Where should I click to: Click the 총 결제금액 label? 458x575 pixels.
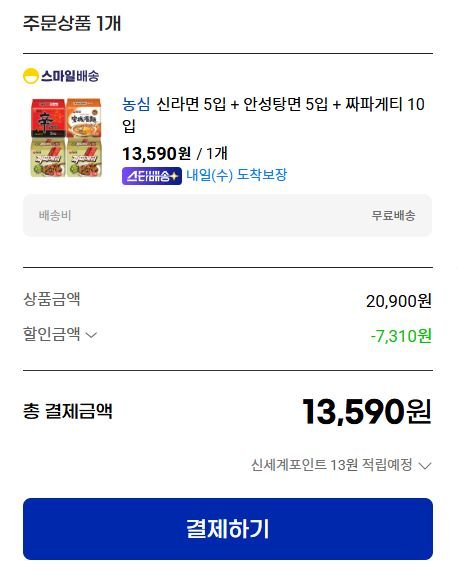coord(68,411)
